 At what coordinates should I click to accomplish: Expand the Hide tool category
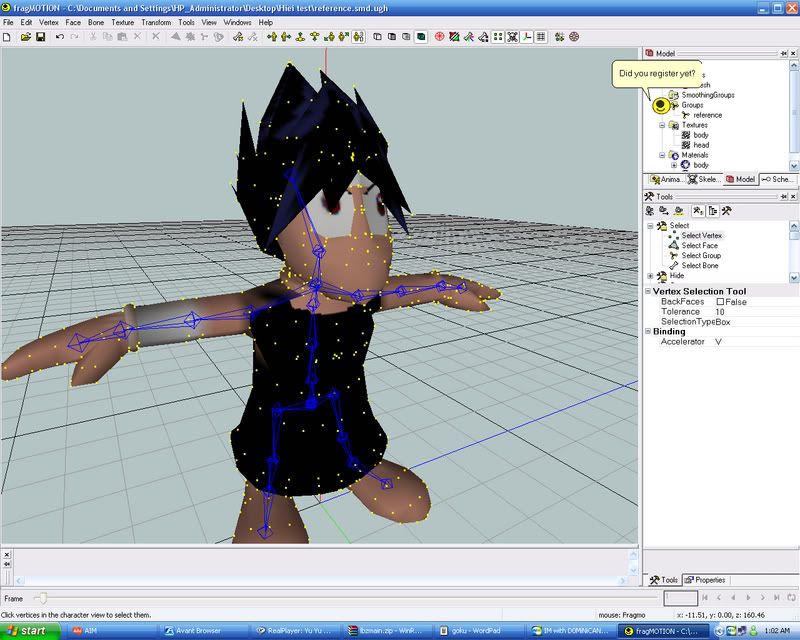650,276
